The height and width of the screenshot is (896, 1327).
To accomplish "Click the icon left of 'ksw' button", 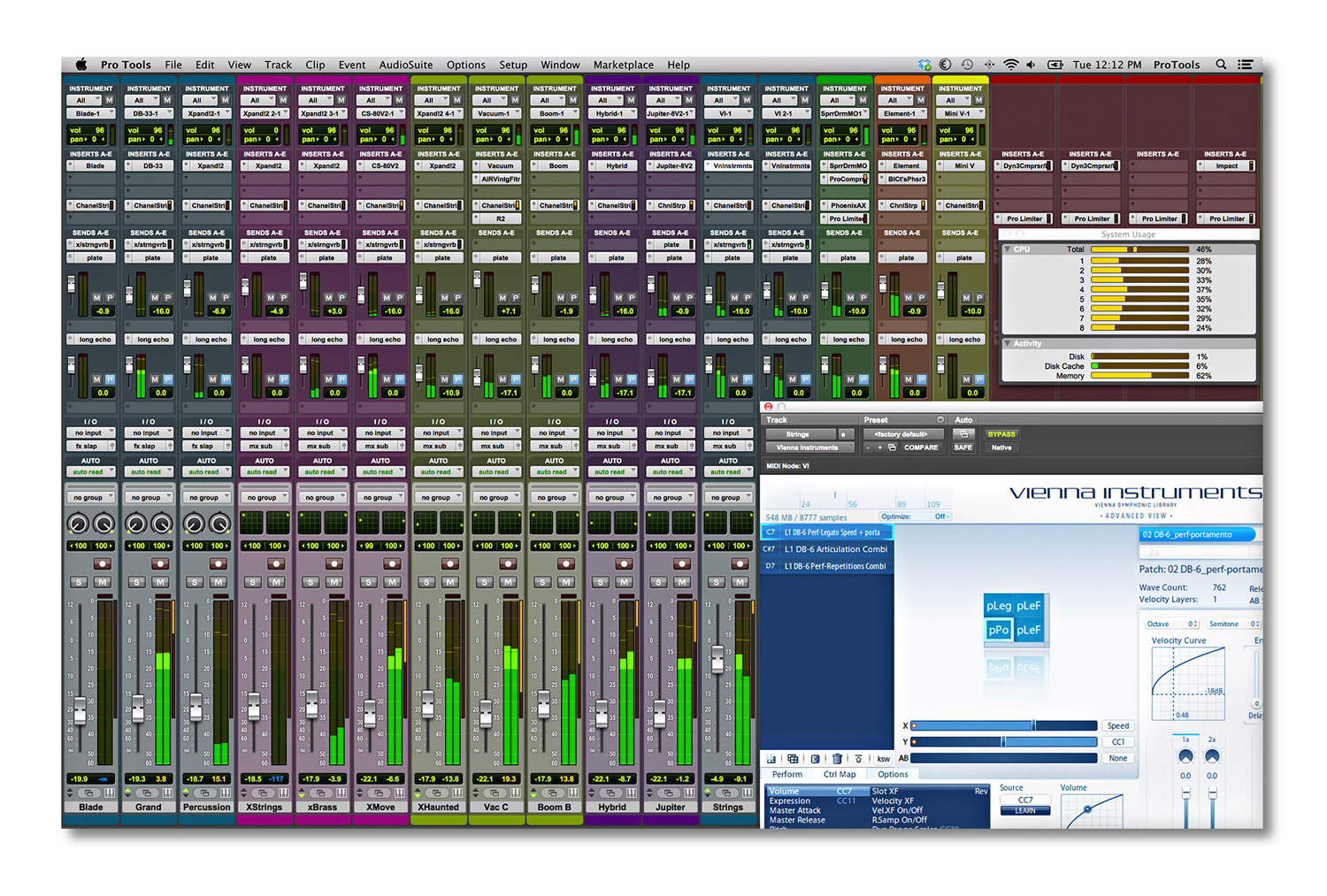I will (x=858, y=759).
